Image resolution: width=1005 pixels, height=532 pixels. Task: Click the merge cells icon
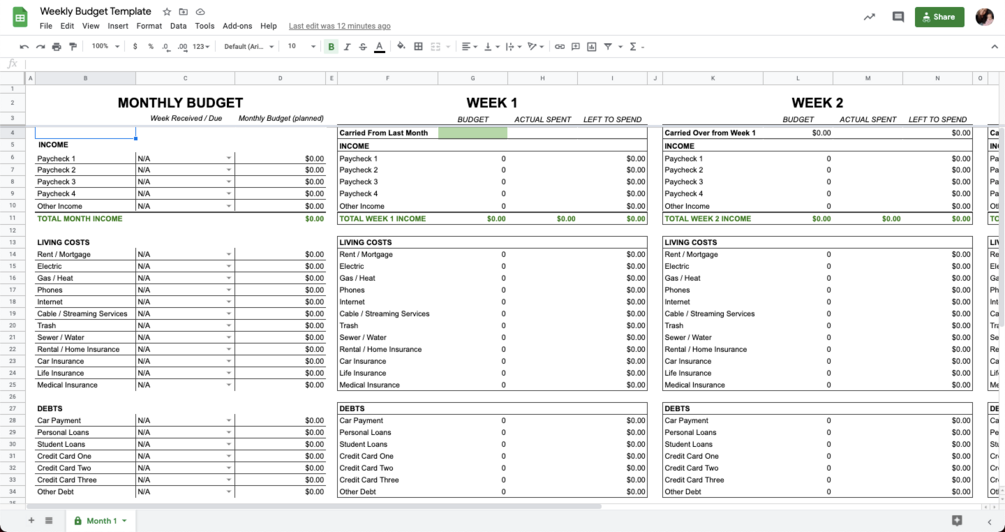point(435,47)
